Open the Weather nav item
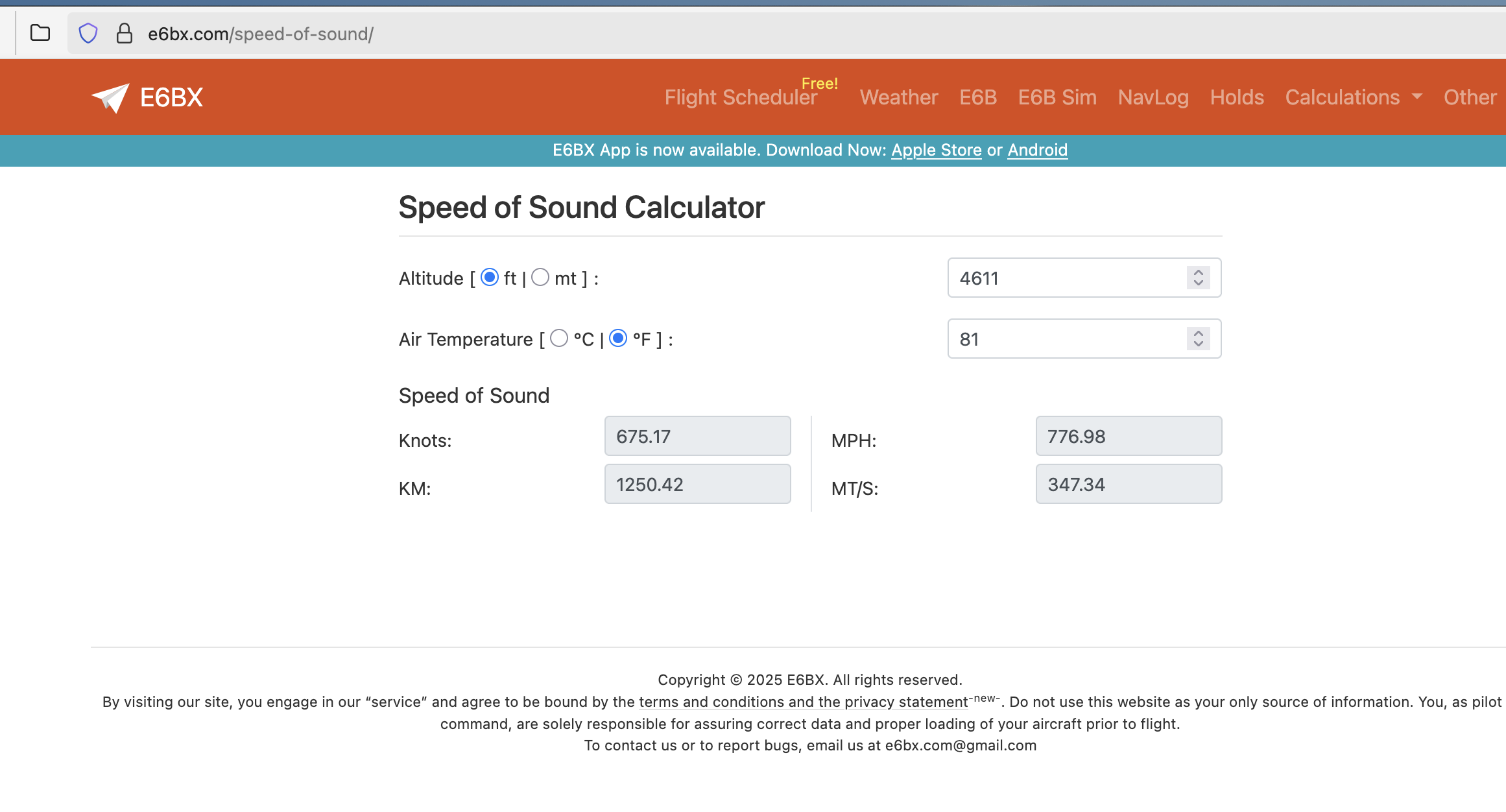Viewport: 1506px width, 812px height. click(x=899, y=97)
